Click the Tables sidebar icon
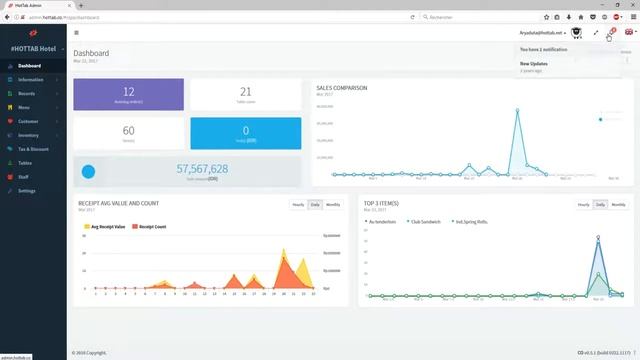This screenshot has width=640, height=360. pos(10,163)
